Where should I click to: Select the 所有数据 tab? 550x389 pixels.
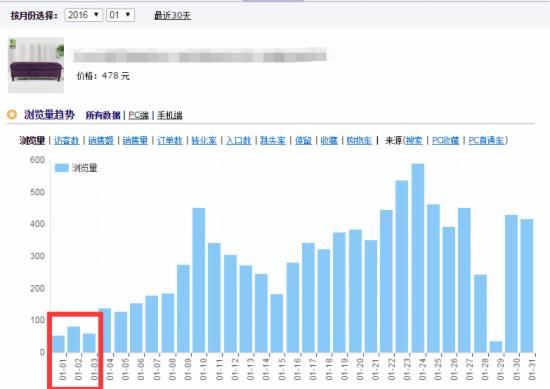[103, 115]
